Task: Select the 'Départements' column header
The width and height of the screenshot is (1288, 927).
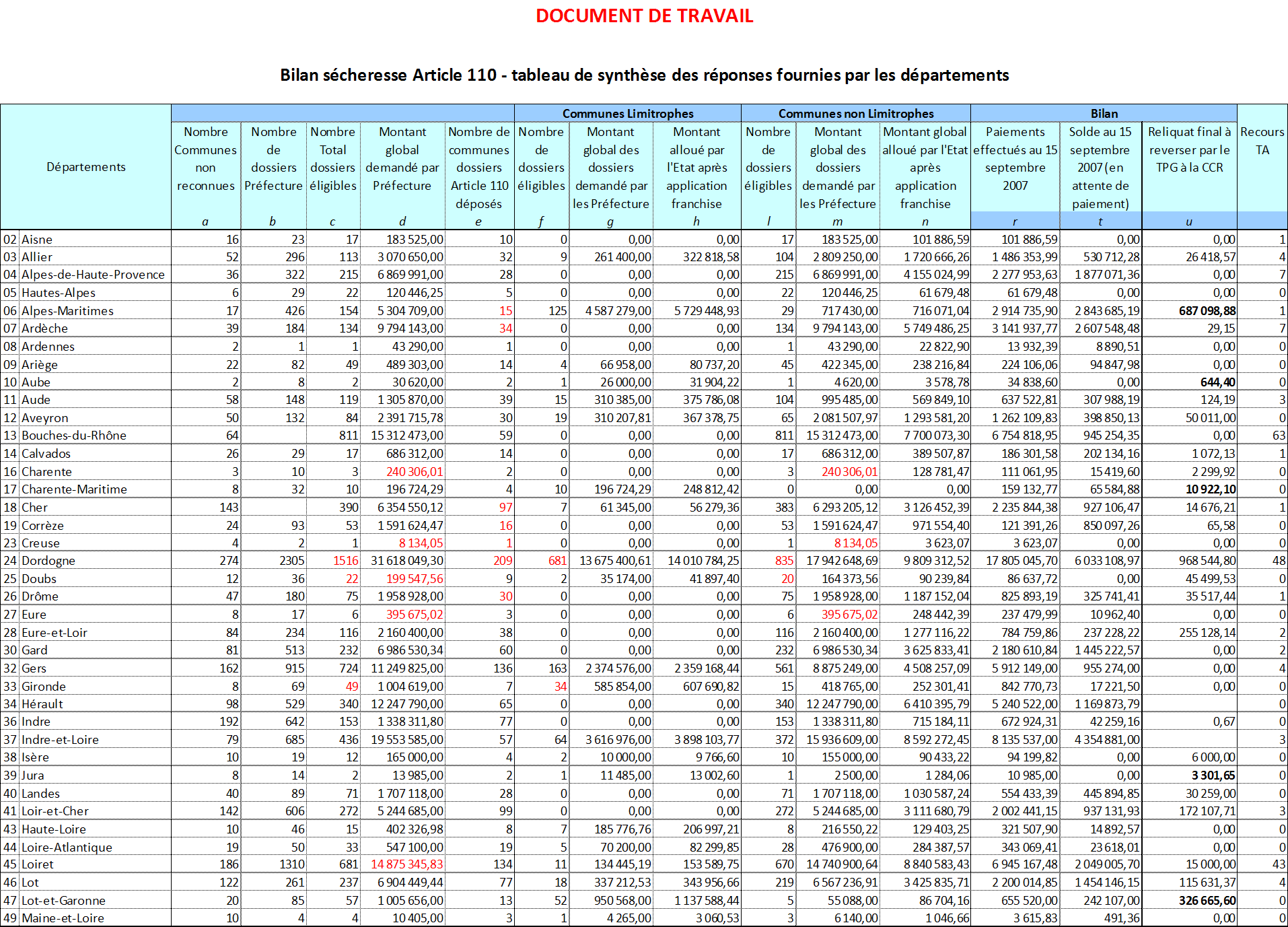Action: coord(86,167)
